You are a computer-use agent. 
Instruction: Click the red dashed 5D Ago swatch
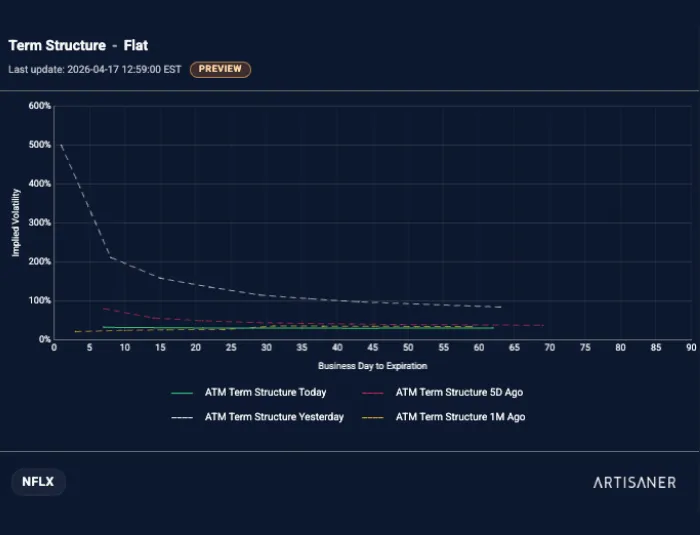click(x=373, y=393)
